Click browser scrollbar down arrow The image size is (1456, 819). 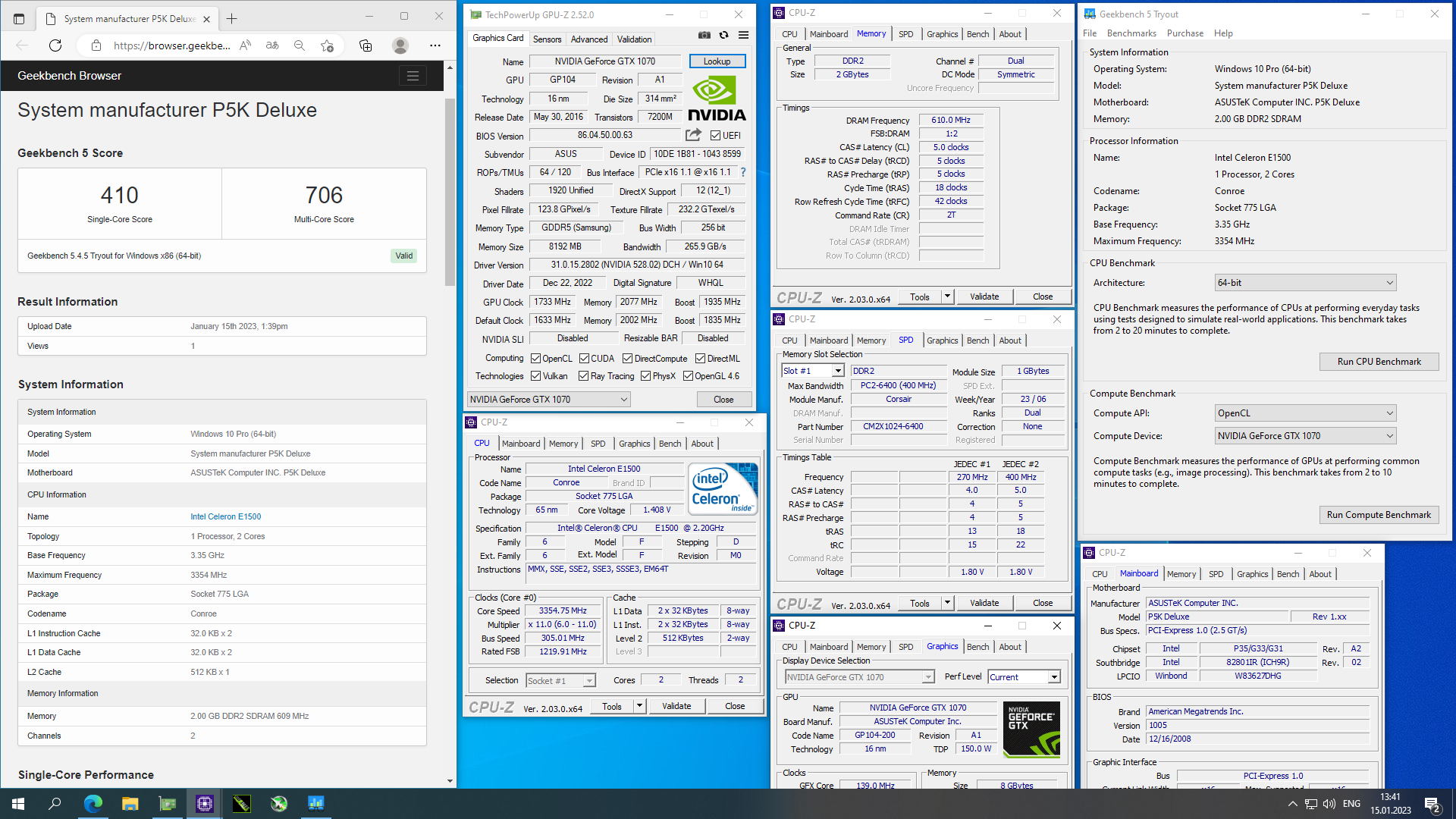pyautogui.click(x=450, y=780)
